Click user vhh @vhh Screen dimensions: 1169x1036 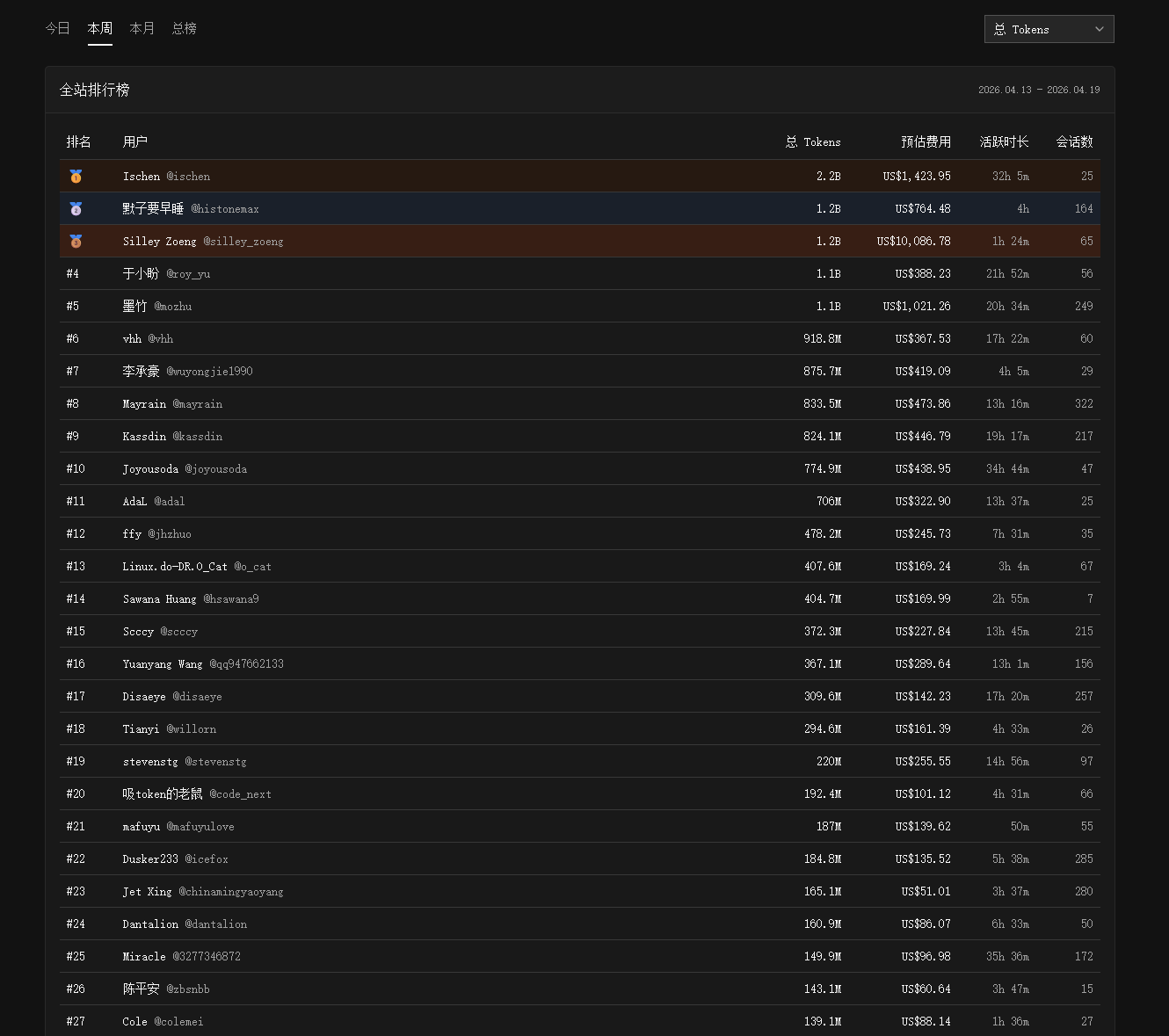pyautogui.click(x=148, y=339)
